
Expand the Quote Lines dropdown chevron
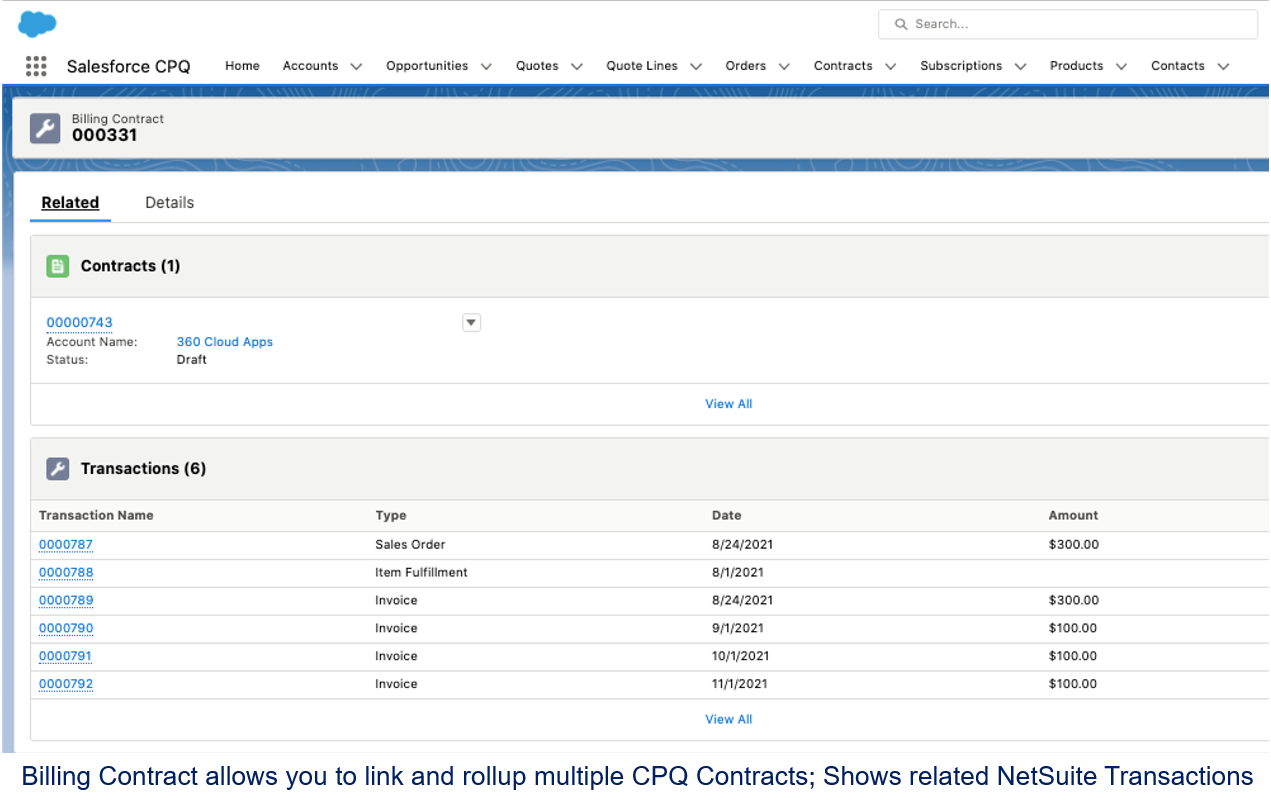(x=696, y=67)
